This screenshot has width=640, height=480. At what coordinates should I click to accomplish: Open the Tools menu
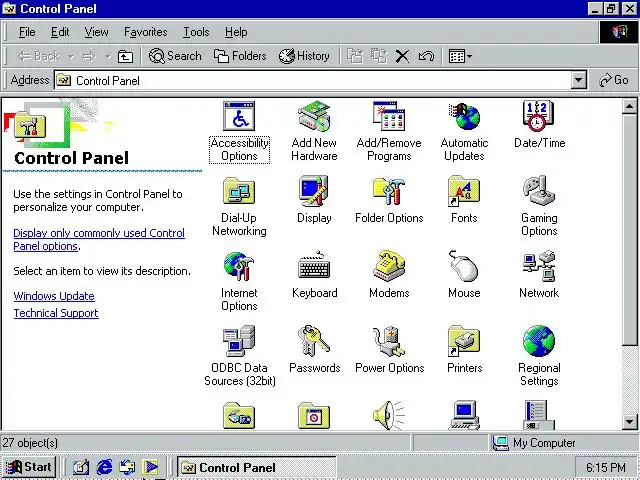(196, 32)
